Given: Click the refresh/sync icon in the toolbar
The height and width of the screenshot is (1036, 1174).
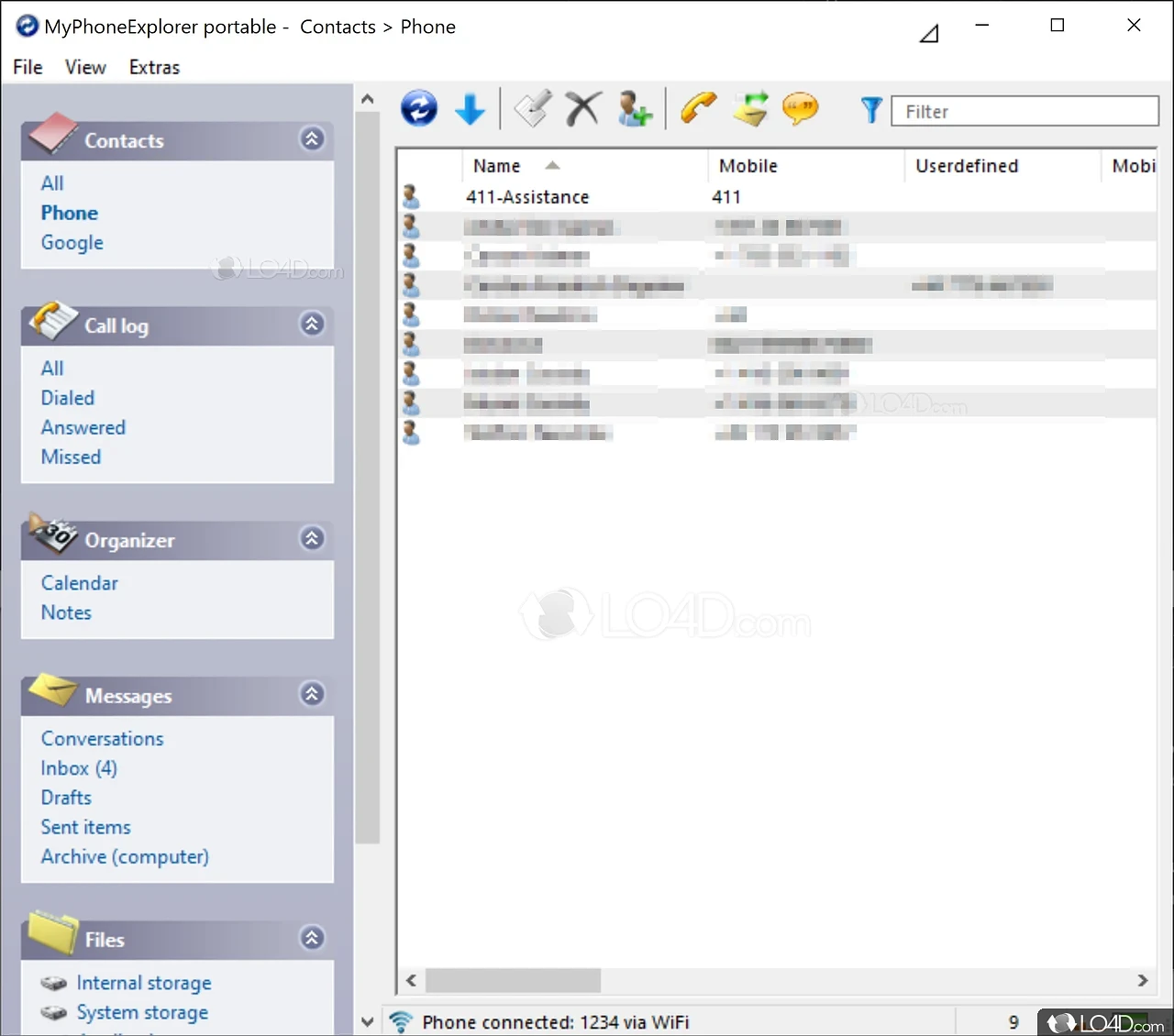Looking at the screenshot, I should pyautogui.click(x=419, y=108).
